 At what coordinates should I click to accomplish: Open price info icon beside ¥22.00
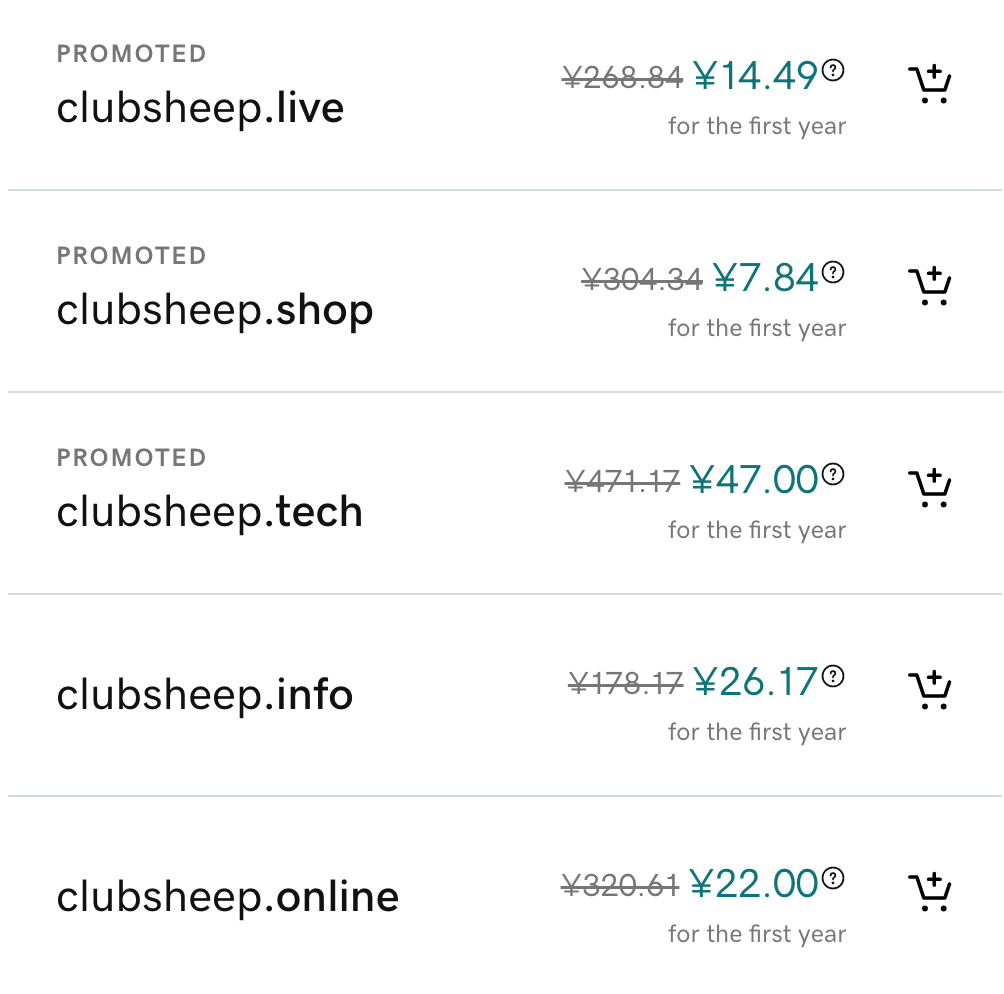pos(833,878)
